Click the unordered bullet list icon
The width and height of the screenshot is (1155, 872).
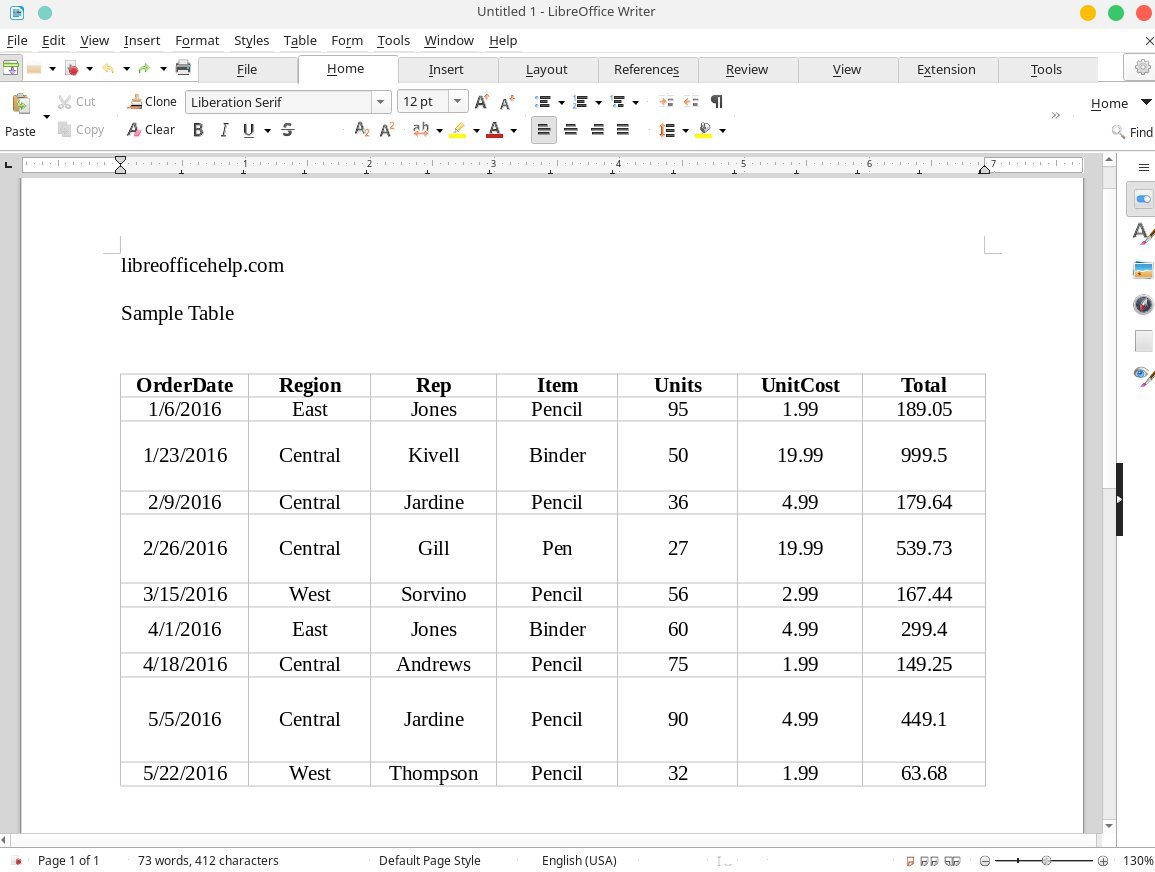click(543, 102)
